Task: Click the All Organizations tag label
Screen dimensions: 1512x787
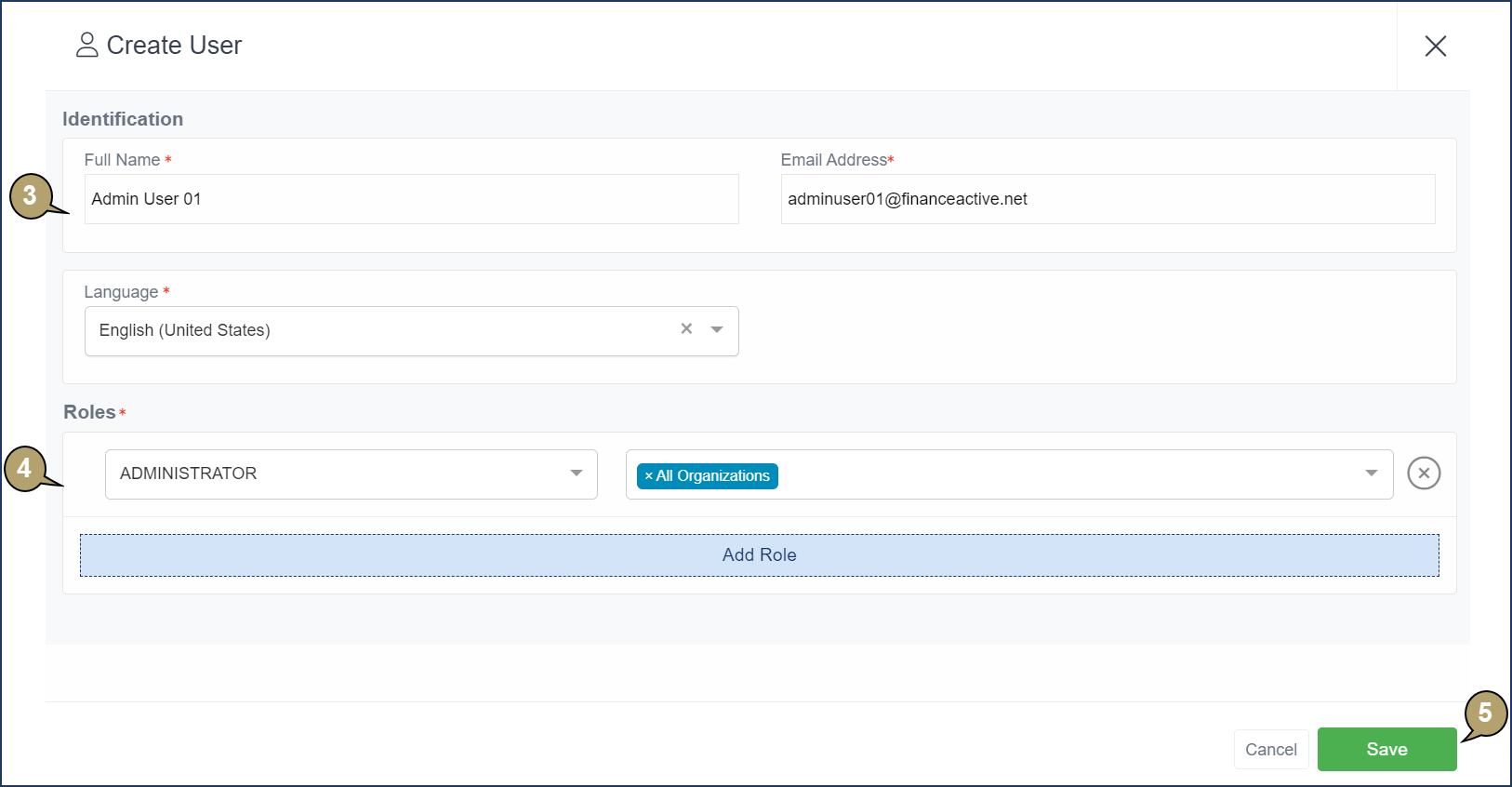Action: pyautogui.click(x=713, y=476)
